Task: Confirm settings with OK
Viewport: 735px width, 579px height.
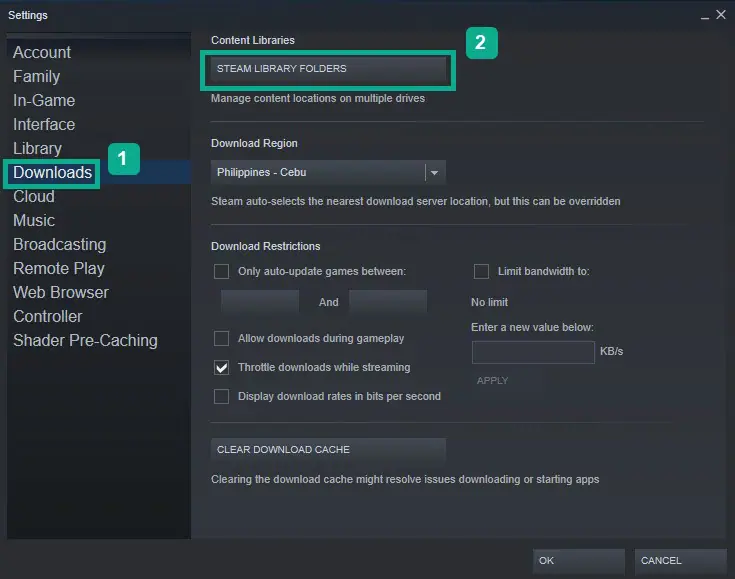Action: (578, 561)
